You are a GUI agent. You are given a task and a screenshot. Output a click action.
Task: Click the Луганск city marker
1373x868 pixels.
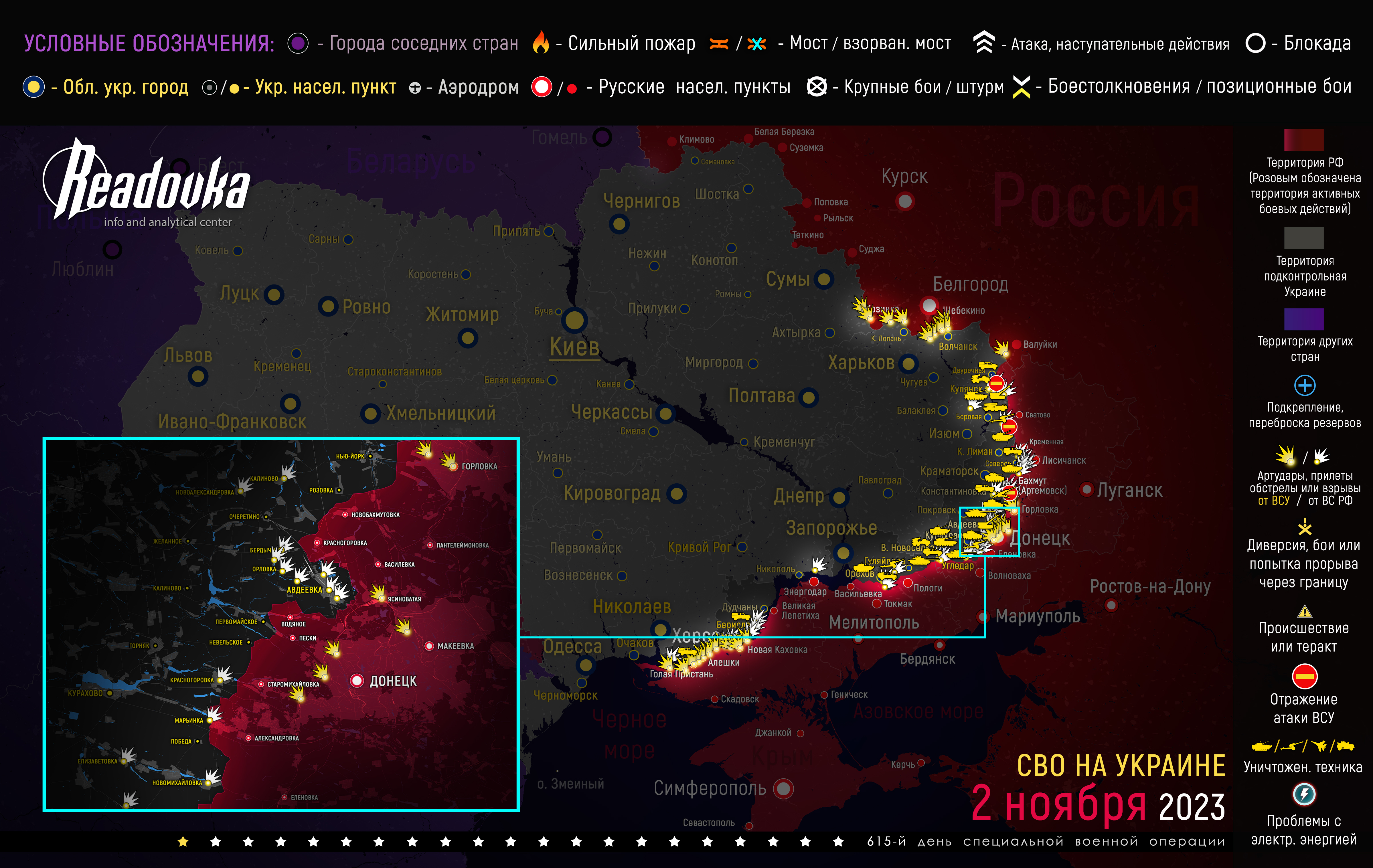[1087, 489]
